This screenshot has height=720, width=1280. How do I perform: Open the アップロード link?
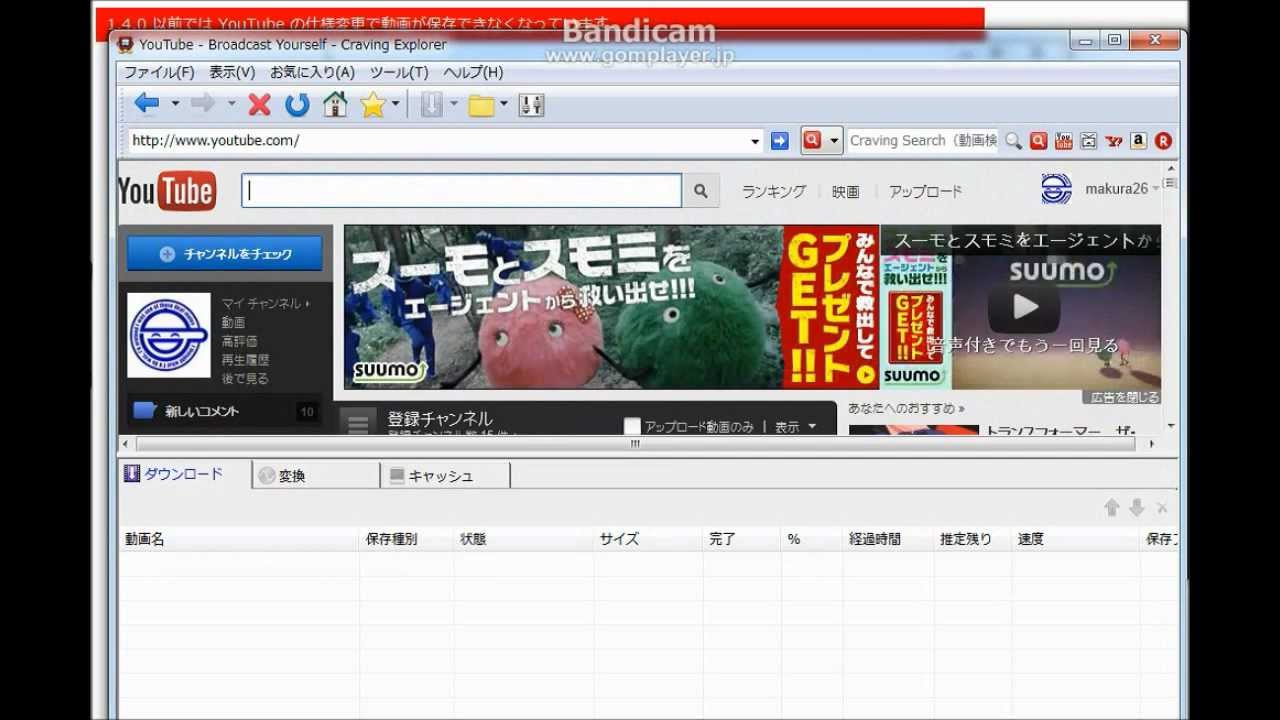pos(926,191)
